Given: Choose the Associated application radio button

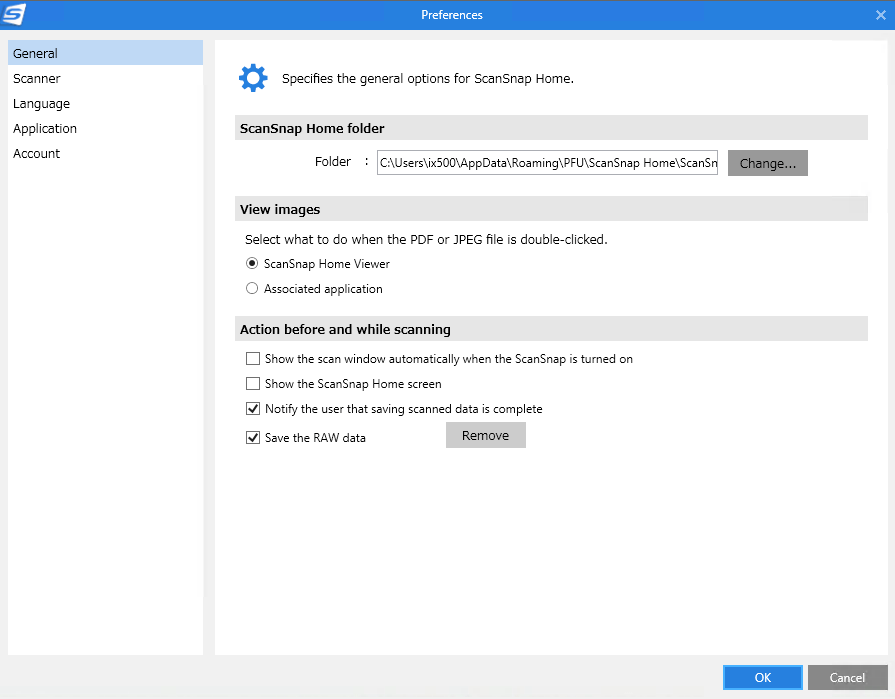Looking at the screenshot, I should (x=252, y=289).
